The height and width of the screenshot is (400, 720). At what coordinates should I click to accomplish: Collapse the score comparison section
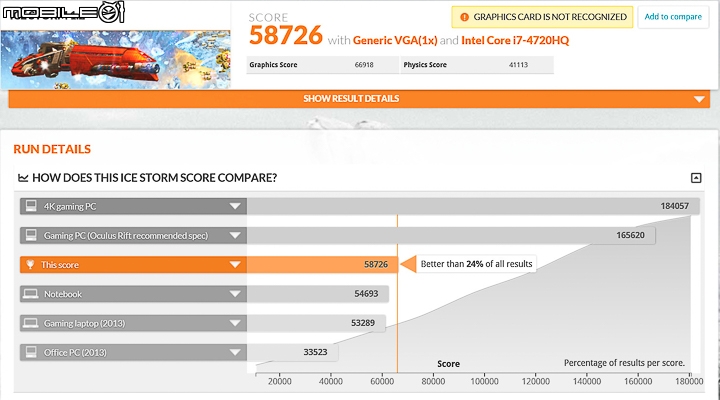click(696, 178)
